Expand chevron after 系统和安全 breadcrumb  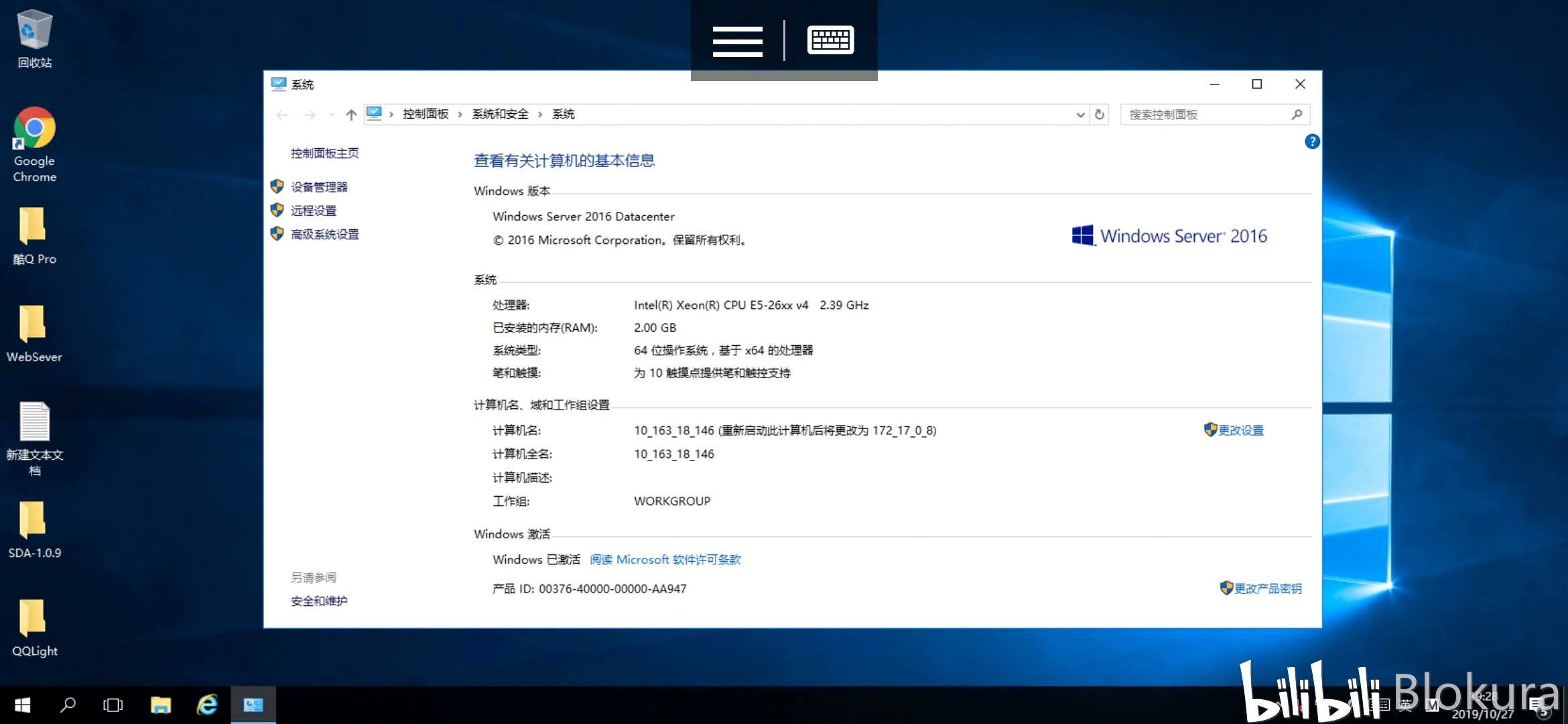tap(540, 115)
